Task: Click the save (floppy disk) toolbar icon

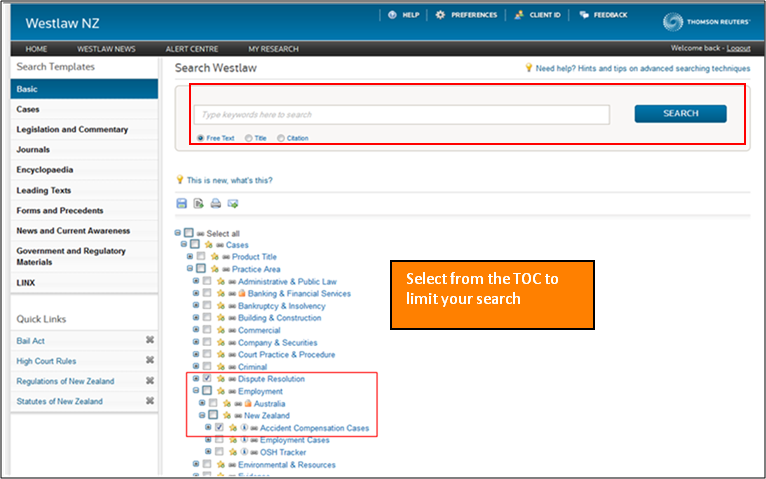Action: pos(181,204)
